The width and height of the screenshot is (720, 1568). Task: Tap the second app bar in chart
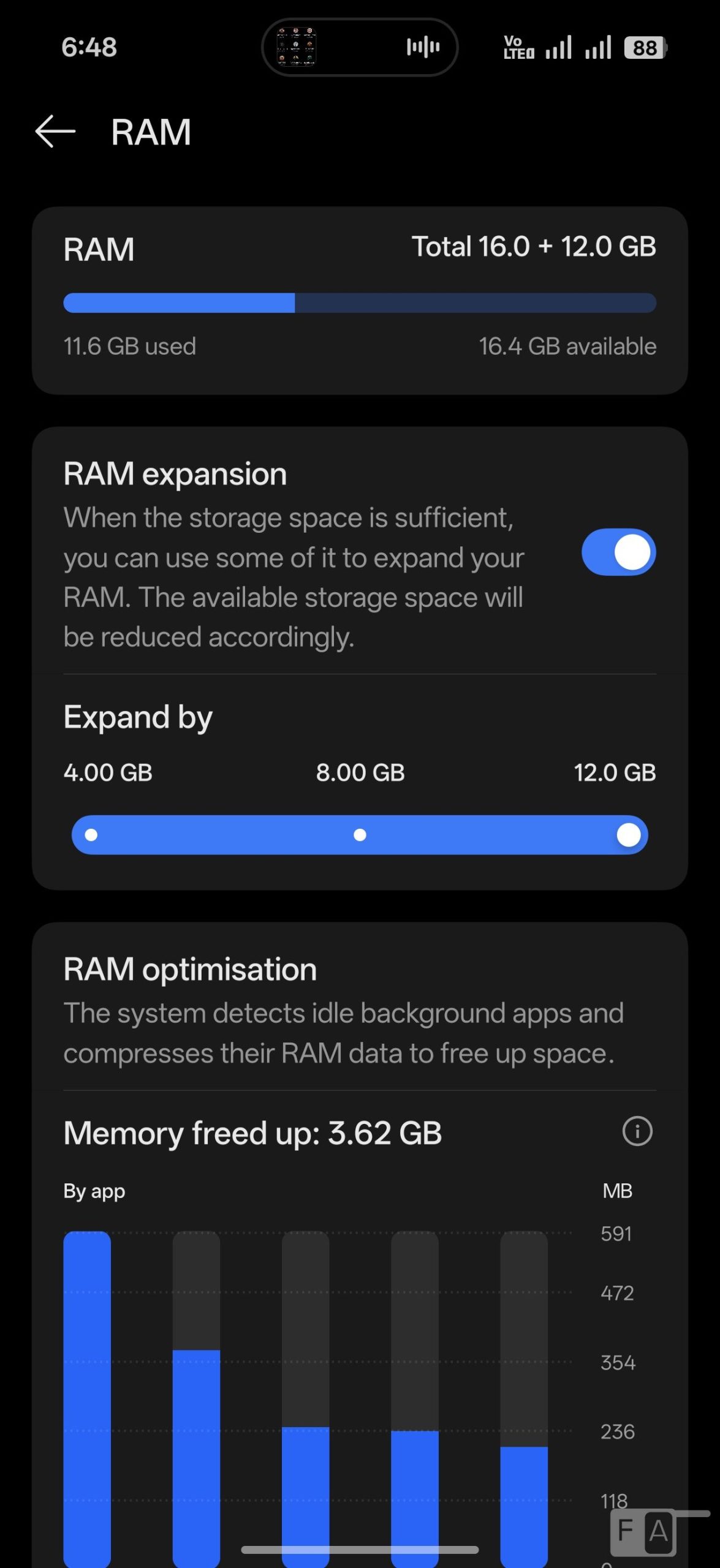coord(196,1458)
